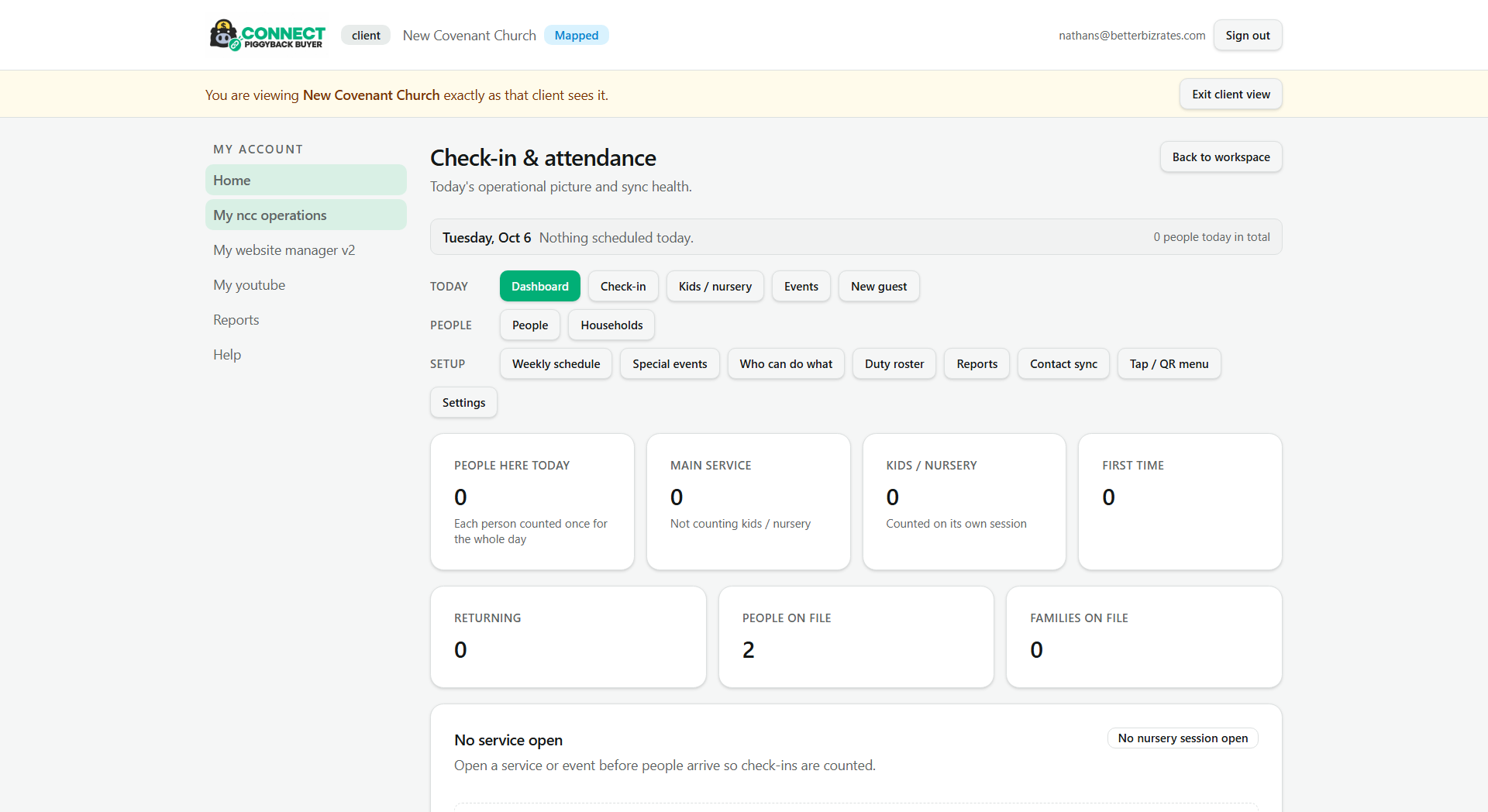Open the Kids / nursery tab
This screenshot has width=1488, height=812.
pyautogui.click(x=715, y=287)
